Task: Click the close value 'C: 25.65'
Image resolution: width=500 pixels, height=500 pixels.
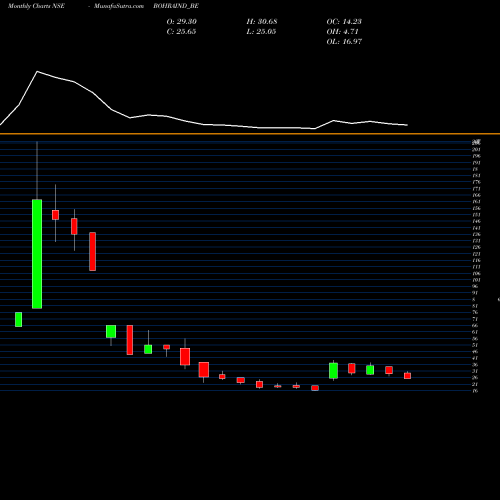Action: coord(181,31)
